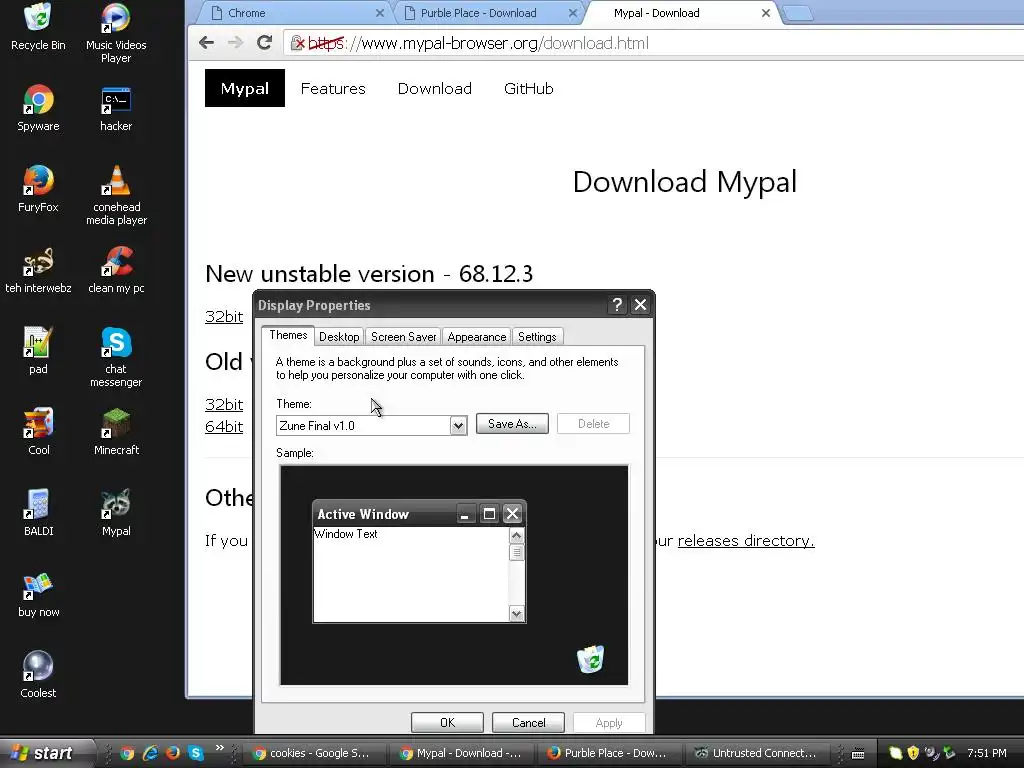Switch to the Themes tab

pyautogui.click(x=288, y=335)
